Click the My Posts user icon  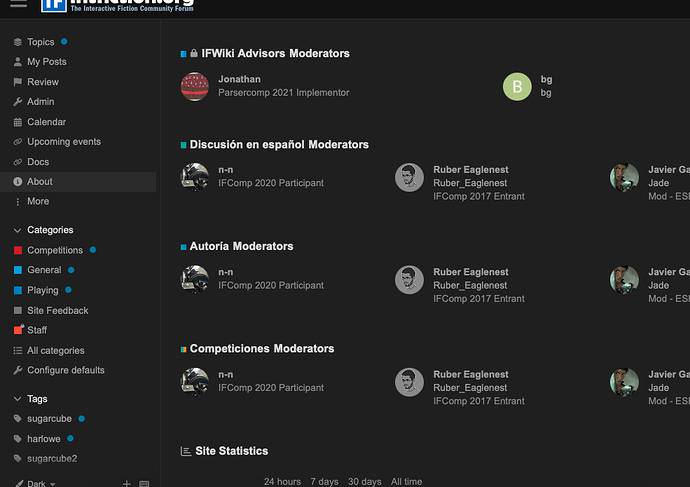18,62
